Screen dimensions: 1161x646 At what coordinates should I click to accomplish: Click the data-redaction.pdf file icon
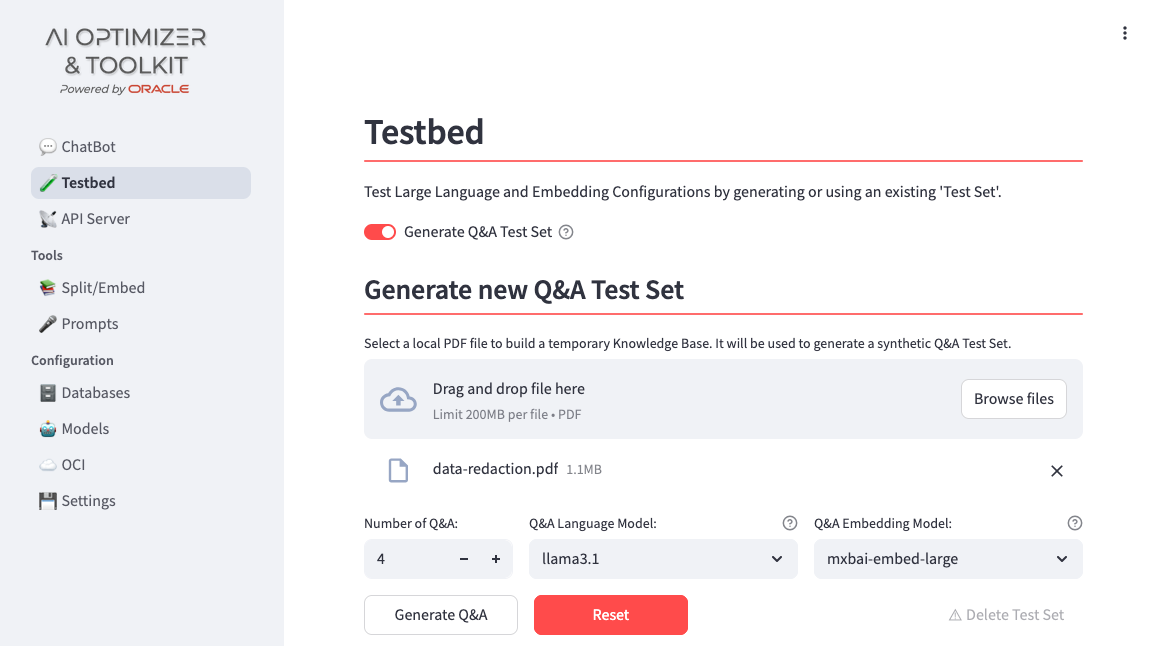pos(398,470)
